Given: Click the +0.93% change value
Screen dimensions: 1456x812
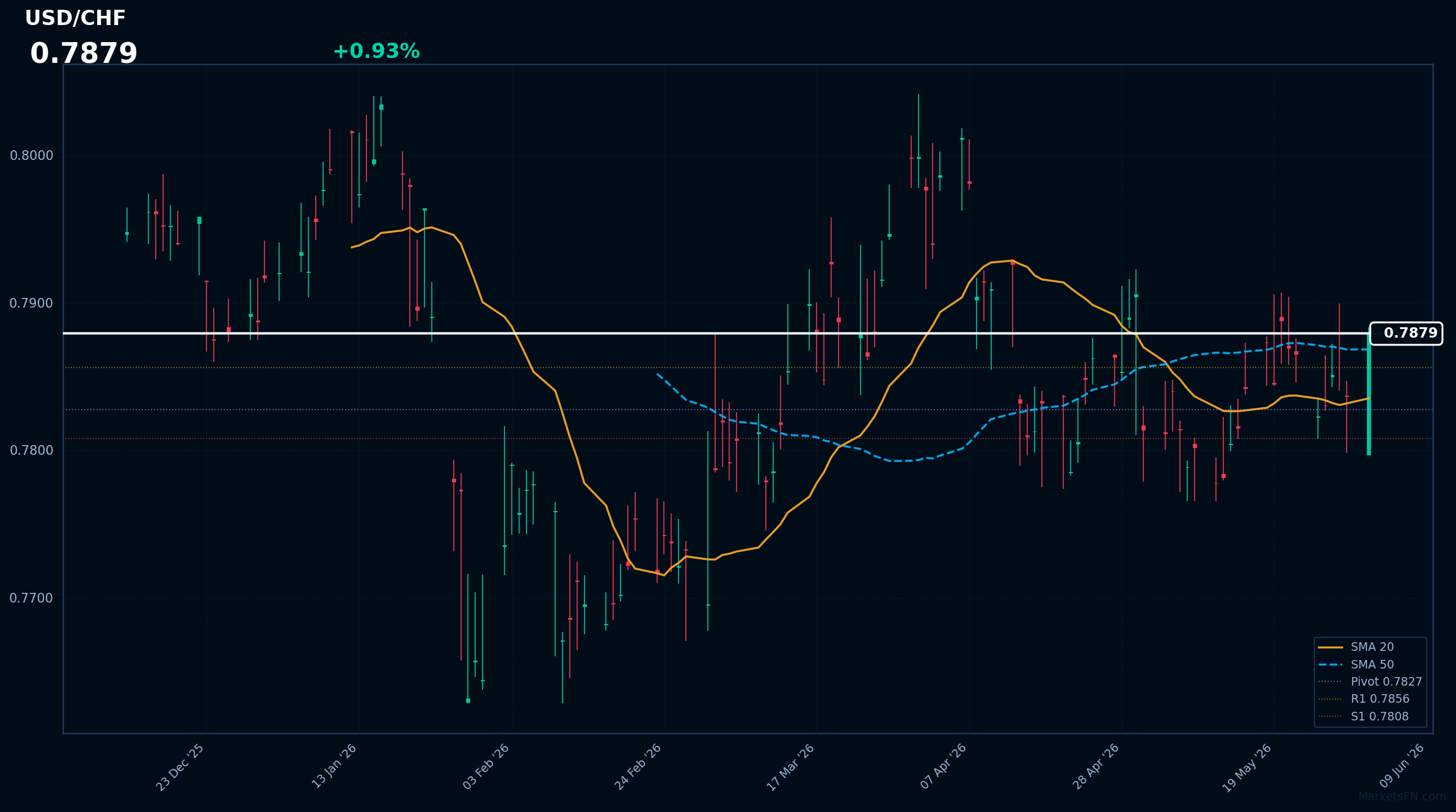Looking at the screenshot, I should coord(376,51).
